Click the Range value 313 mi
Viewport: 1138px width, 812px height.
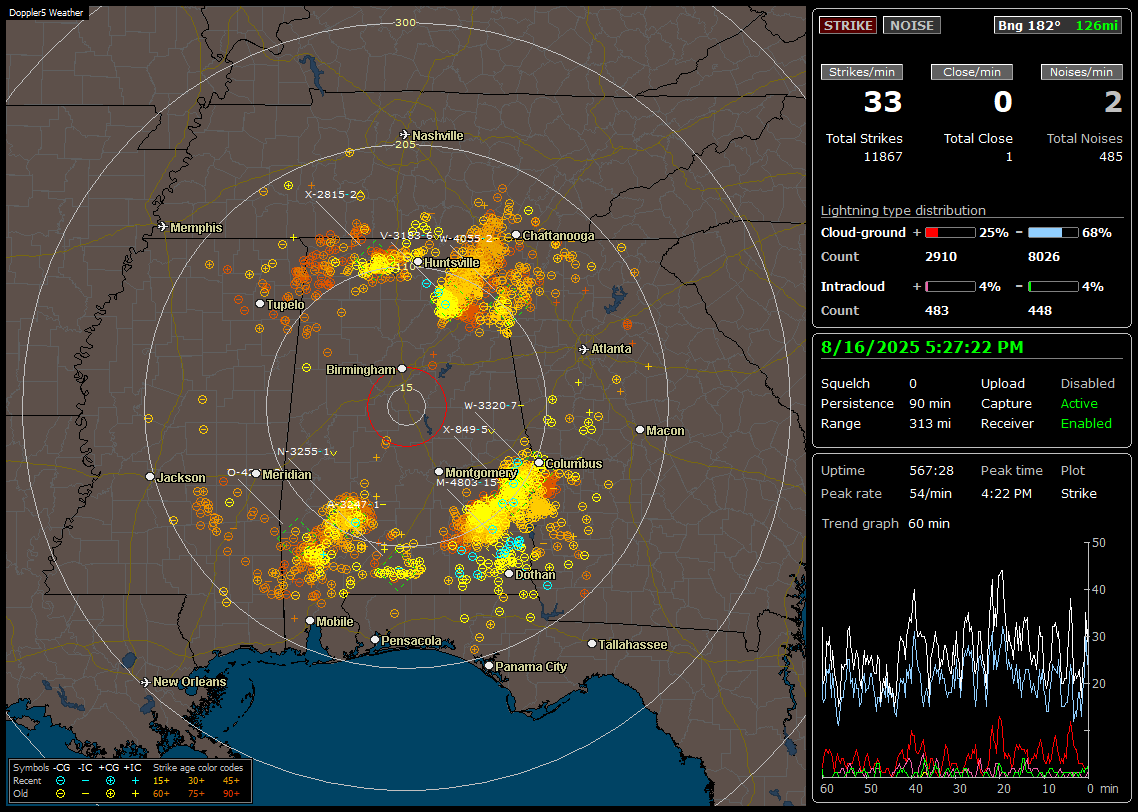coord(930,423)
